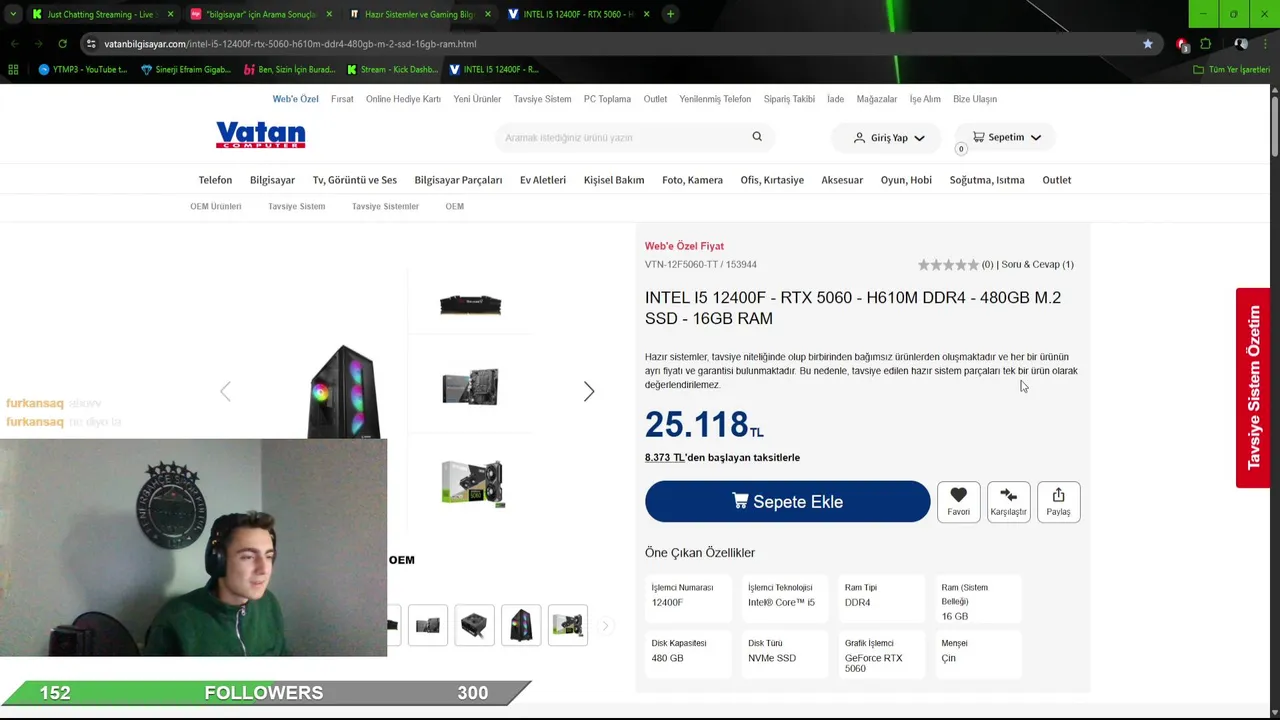This screenshot has height=720, width=1280.
Task: Close the Just Chatting Streaming tab
Action: (170, 14)
